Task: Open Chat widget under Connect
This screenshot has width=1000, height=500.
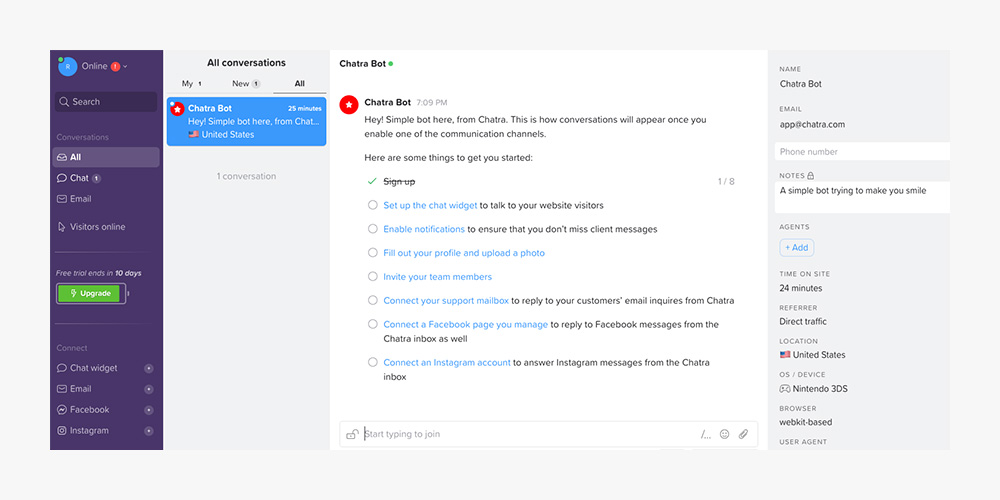Action: pos(87,368)
